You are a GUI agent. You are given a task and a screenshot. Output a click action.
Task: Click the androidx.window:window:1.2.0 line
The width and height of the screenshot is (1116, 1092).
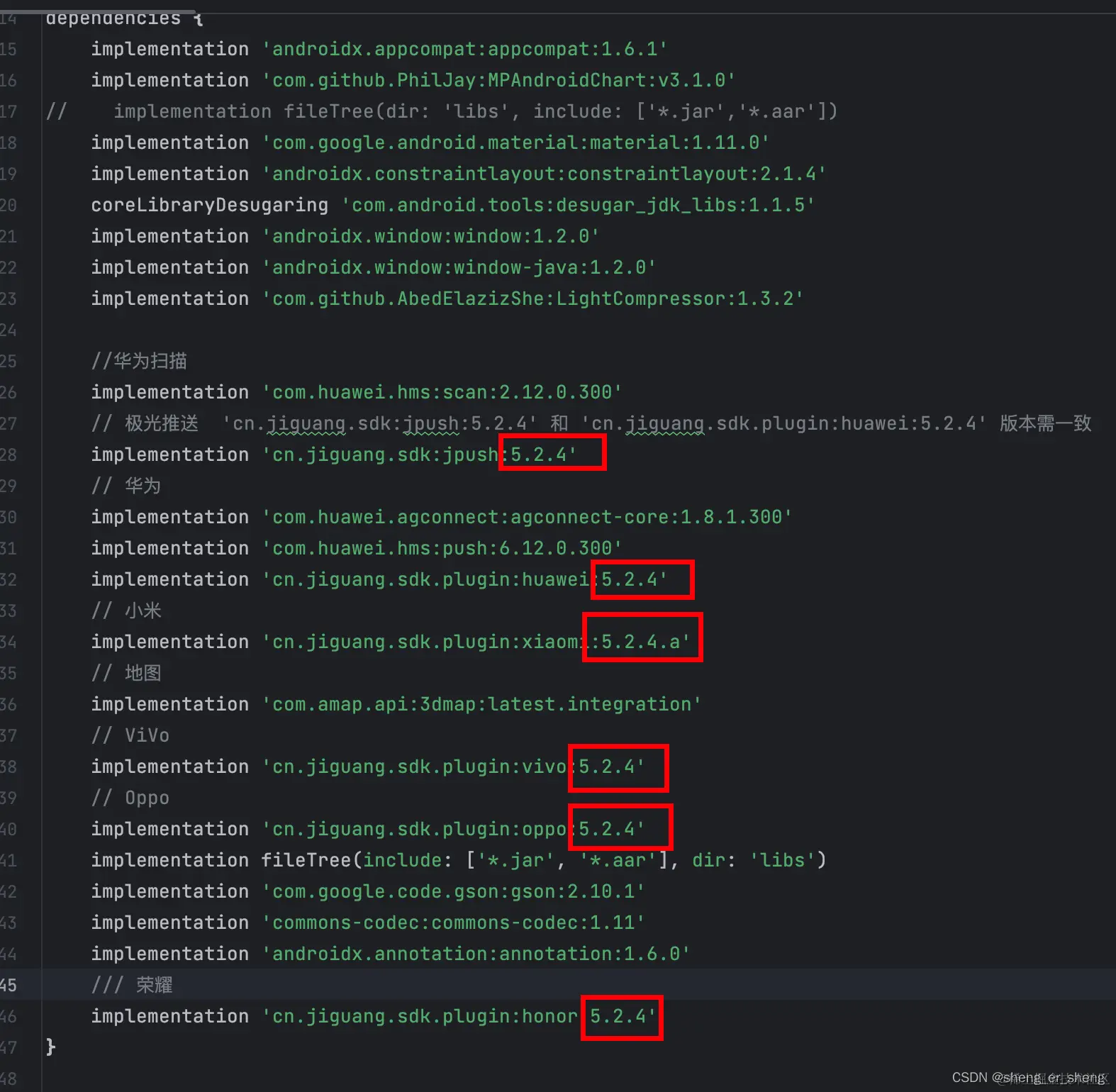(345, 236)
